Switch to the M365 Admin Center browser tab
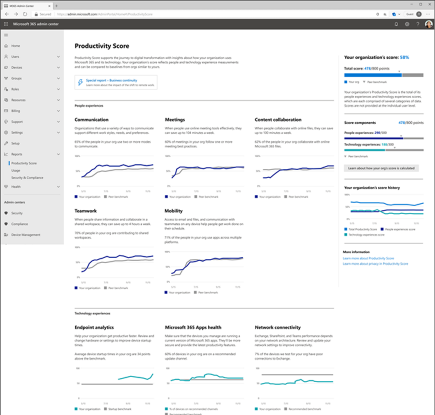 27,6
